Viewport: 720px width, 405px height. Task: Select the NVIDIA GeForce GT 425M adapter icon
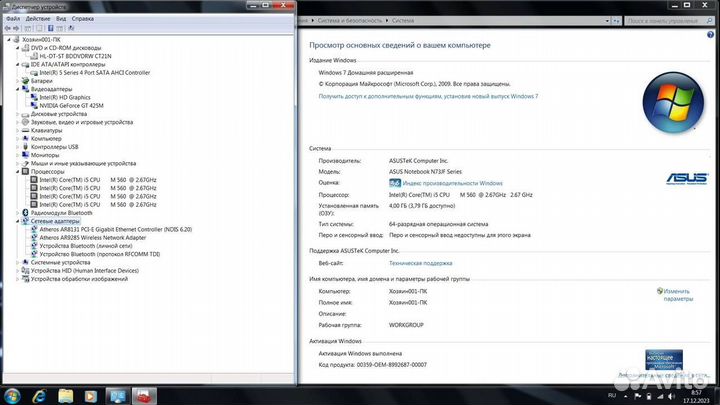coord(34,106)
